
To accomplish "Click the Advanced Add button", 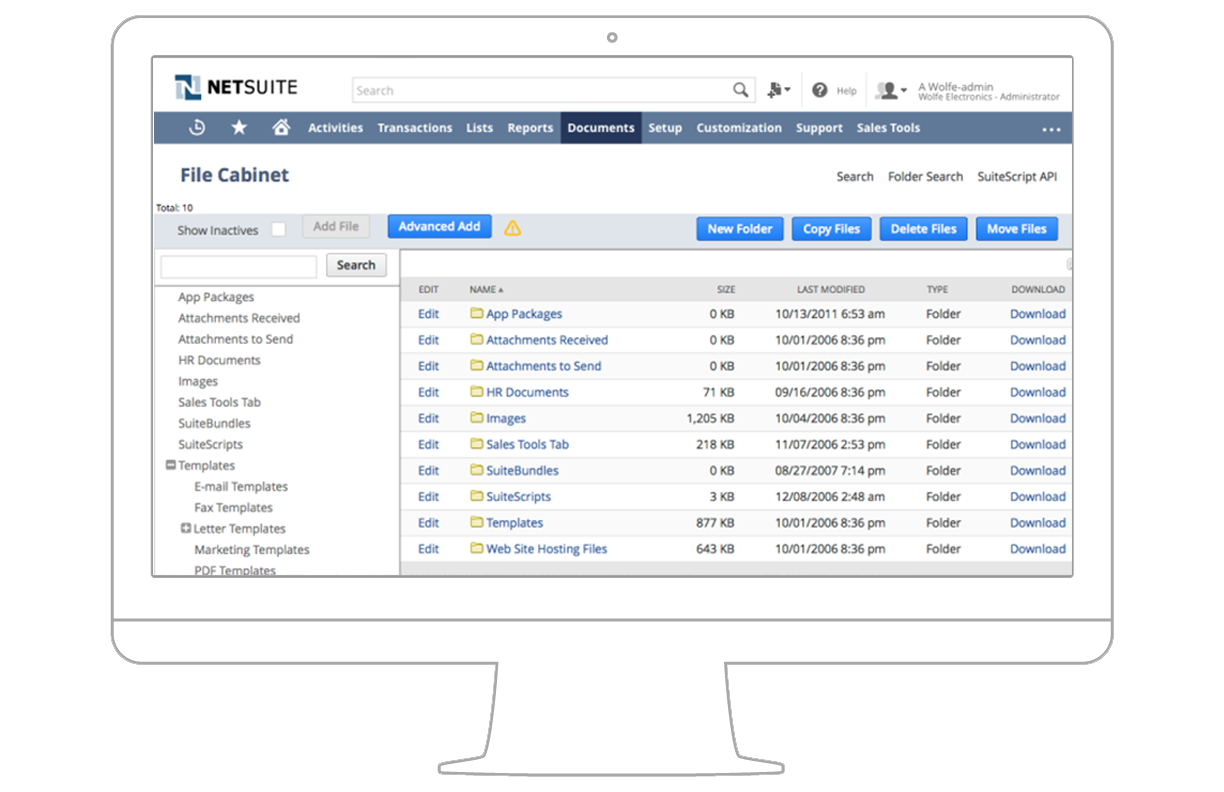I will [439, 227].
